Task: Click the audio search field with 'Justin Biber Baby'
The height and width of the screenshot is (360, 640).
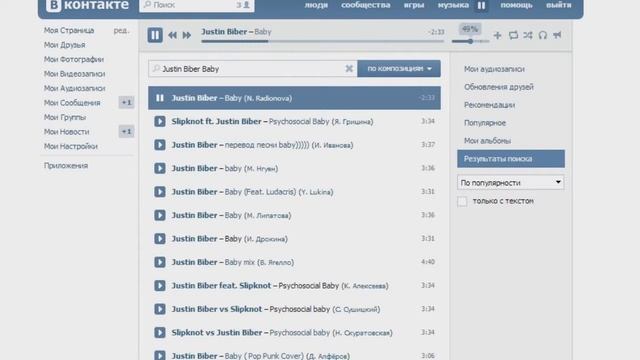Action: pos(252,69)
